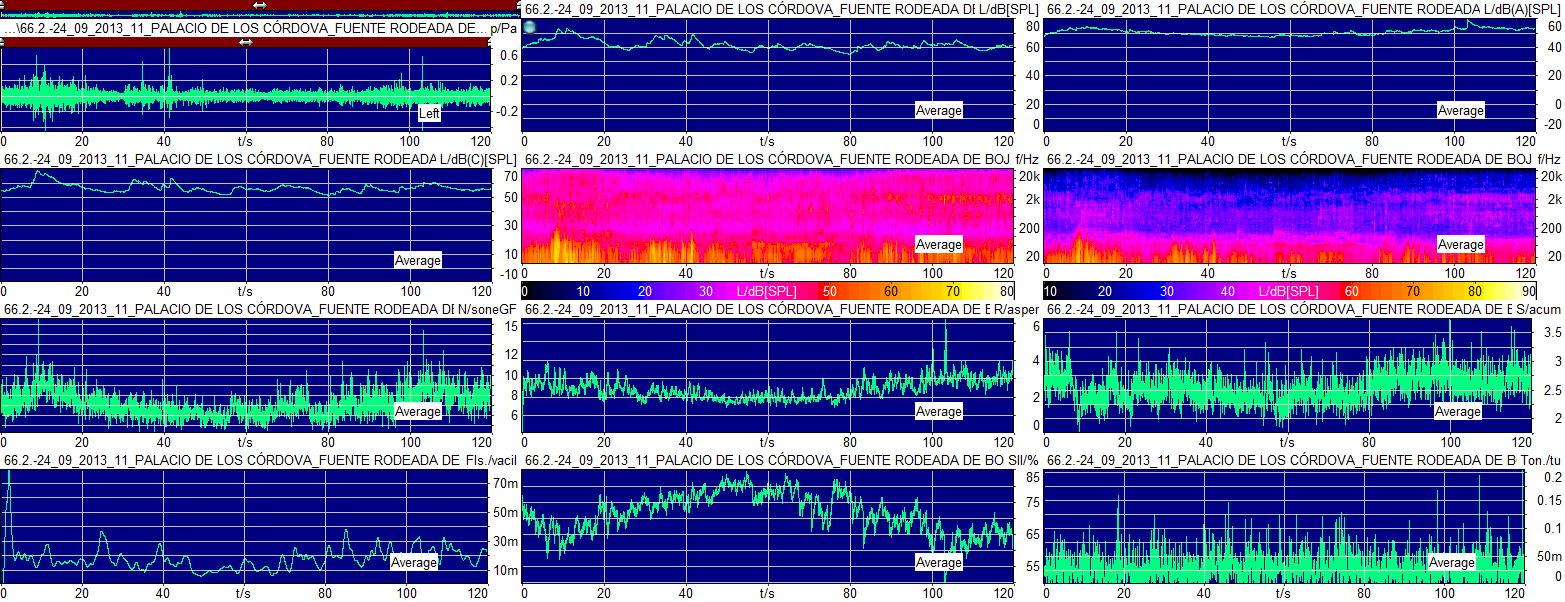Image resolution: width=1565 pixels, height=602 pixels.
Task: Click the Average label in the L/dB[SPL] level plot
Action: pos(938,111)
